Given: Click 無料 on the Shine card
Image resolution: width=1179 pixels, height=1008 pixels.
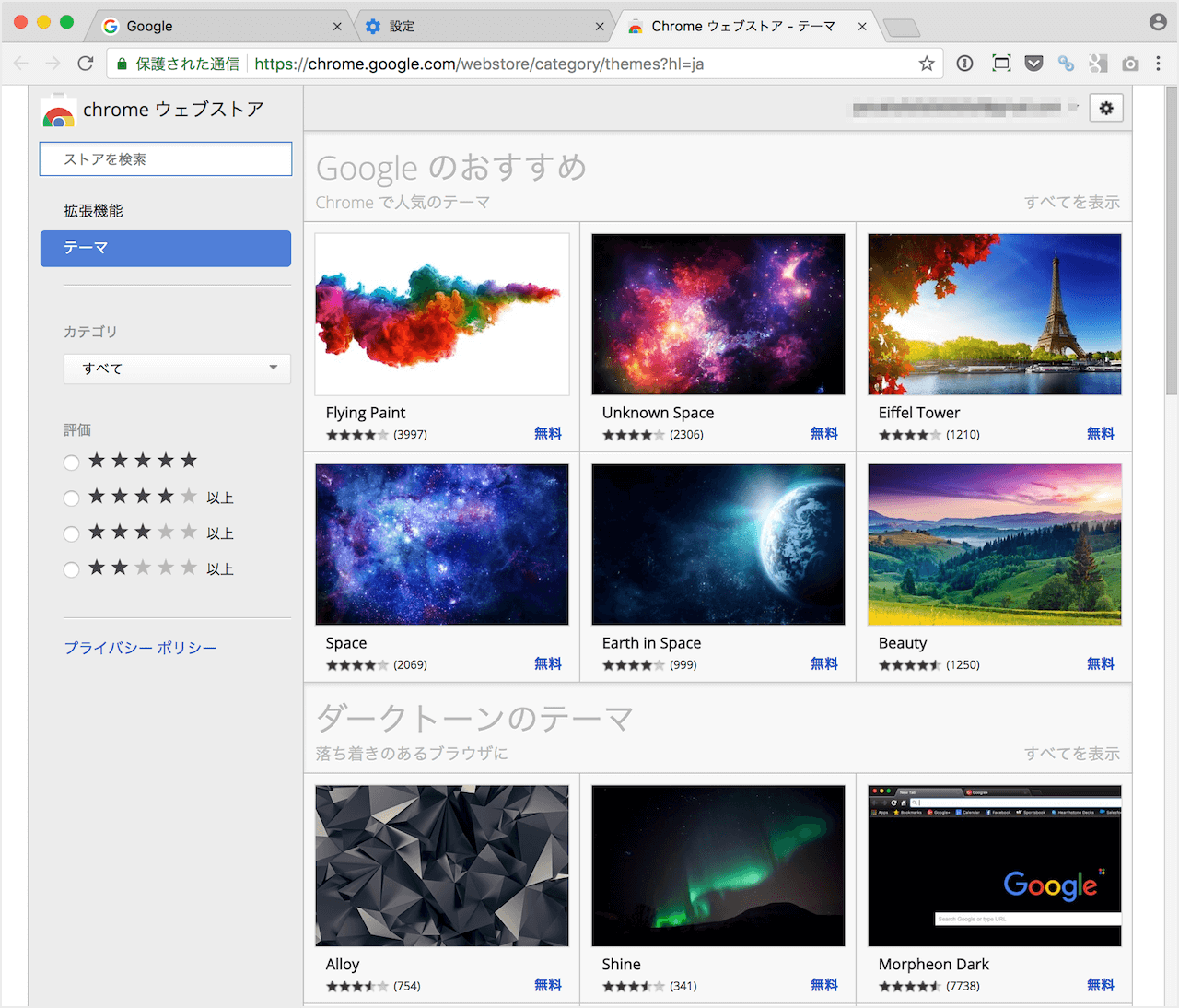Looking at the screenshot, I should pyautogui.click(x=824, y=986).
